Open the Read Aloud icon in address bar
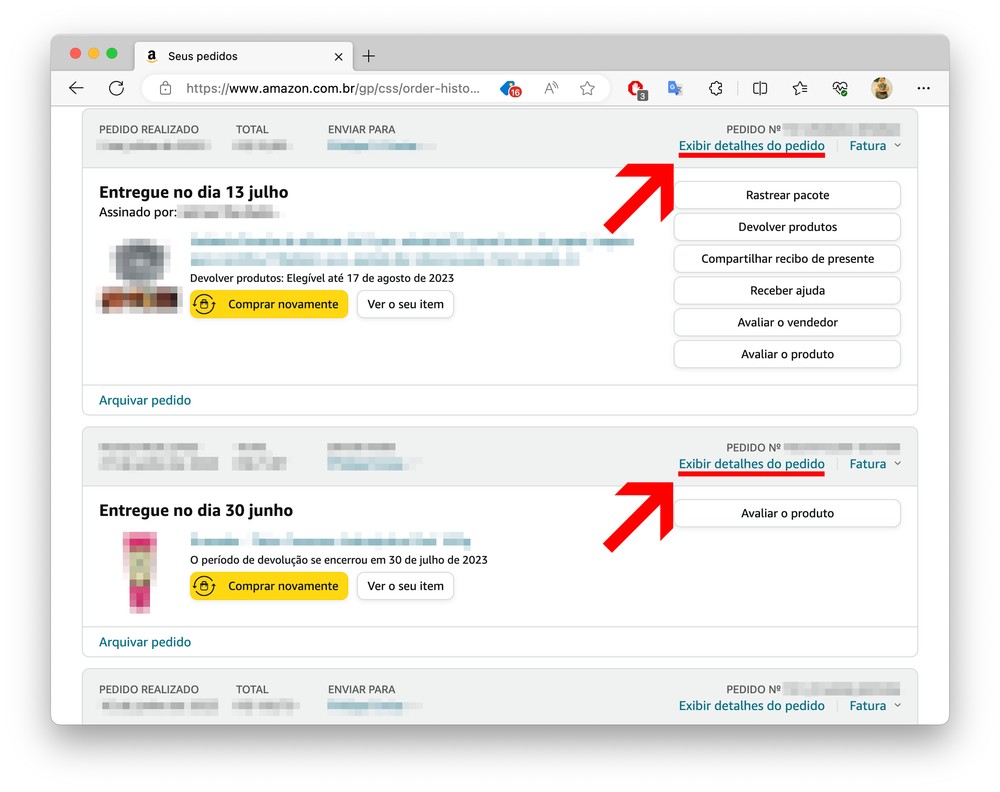The height and width of the screenshot is (792, 1000). (551, 88)
